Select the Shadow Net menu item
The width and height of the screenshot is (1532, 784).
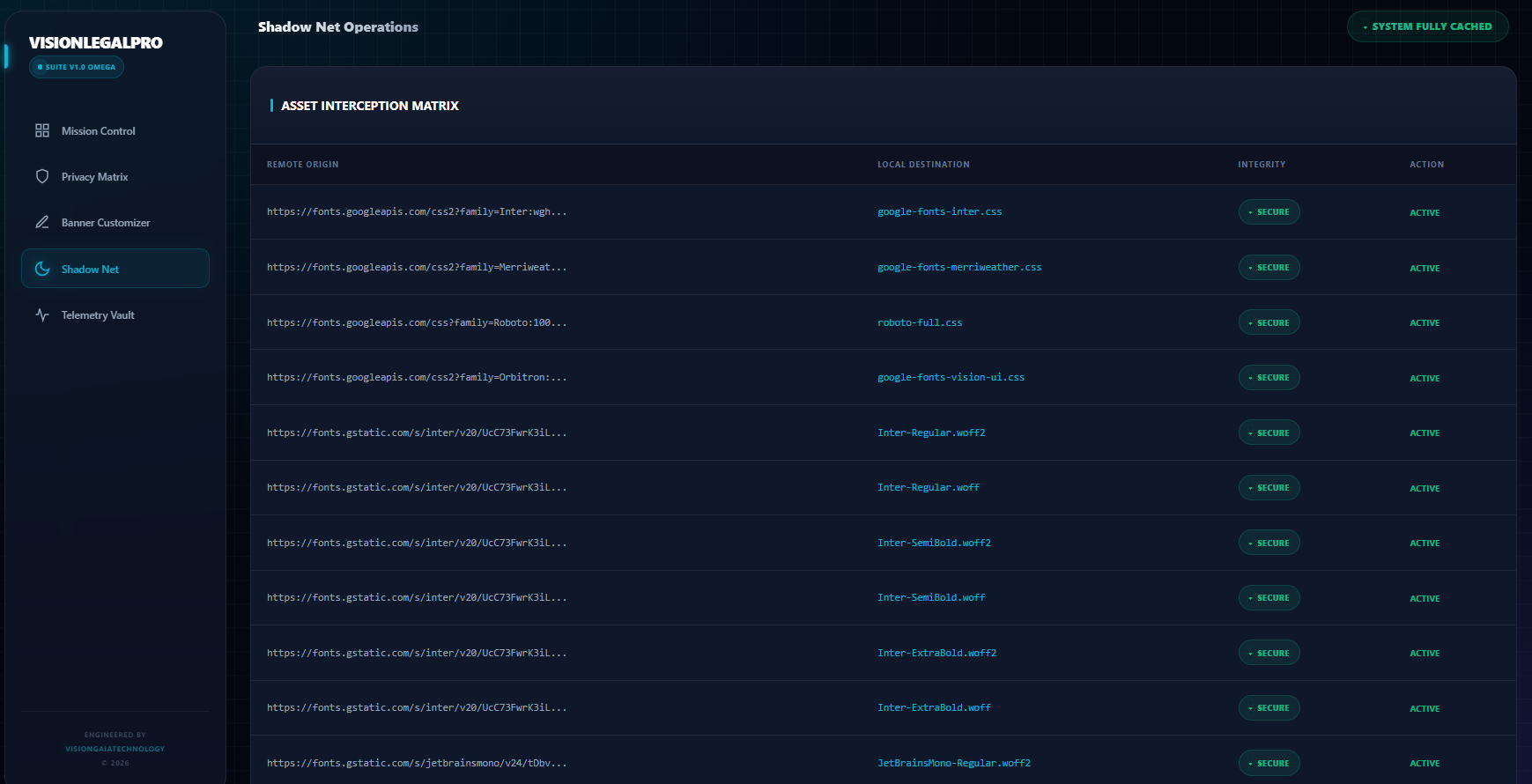coord(115,269)
